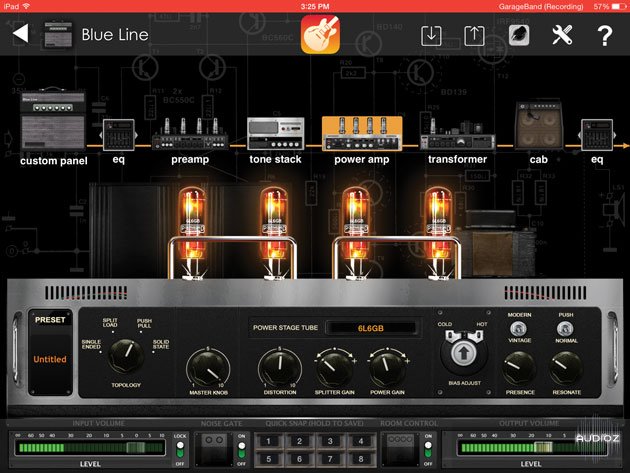The image size is (630, 473).
Task: Click the export (upload arrow) icon
Action: point(474,36)
